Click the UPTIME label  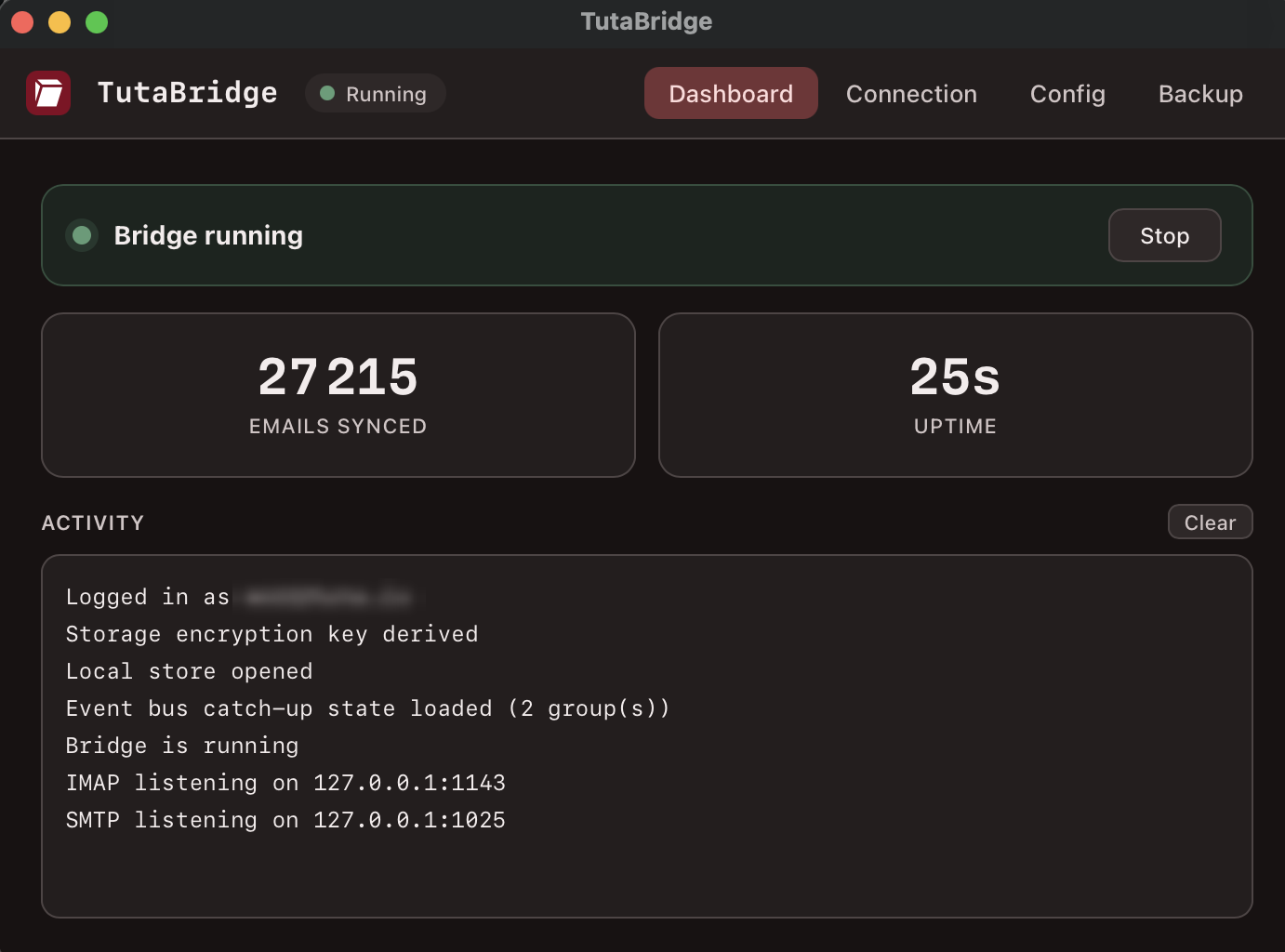pos(955,426)
